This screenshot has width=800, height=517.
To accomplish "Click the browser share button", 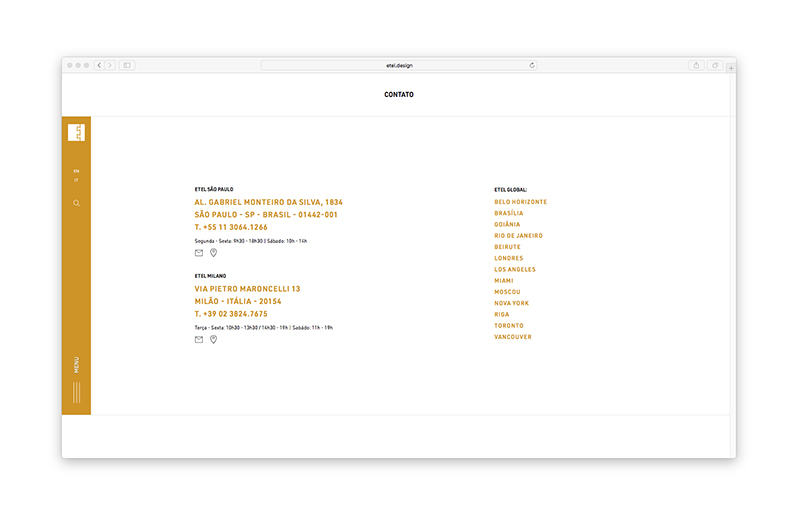I will [696, 65].
